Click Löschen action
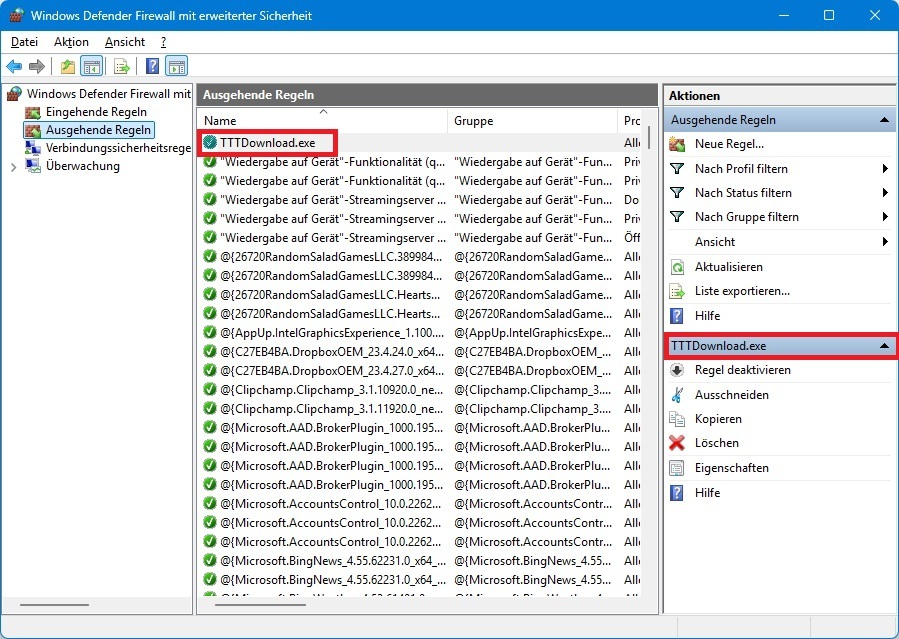Image resolution: width=899 pixels, height=639 pixels. (717, 443)
